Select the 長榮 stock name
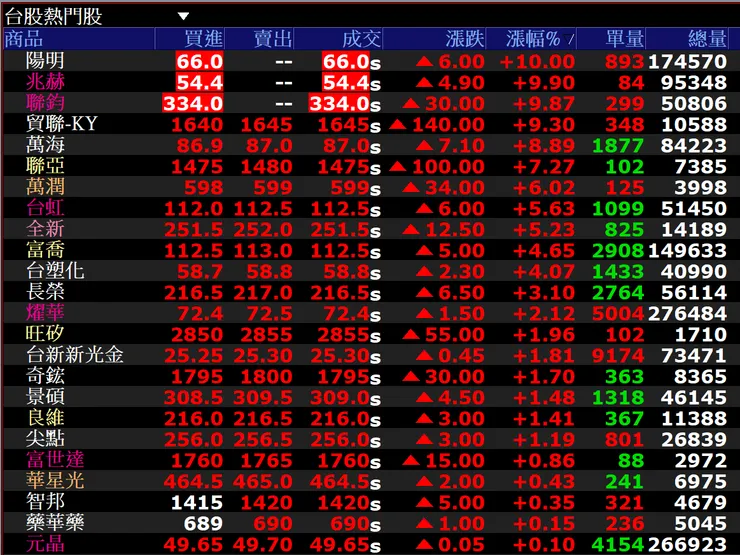The width and height of the screenshot is (740, 555). pos(45,292)
